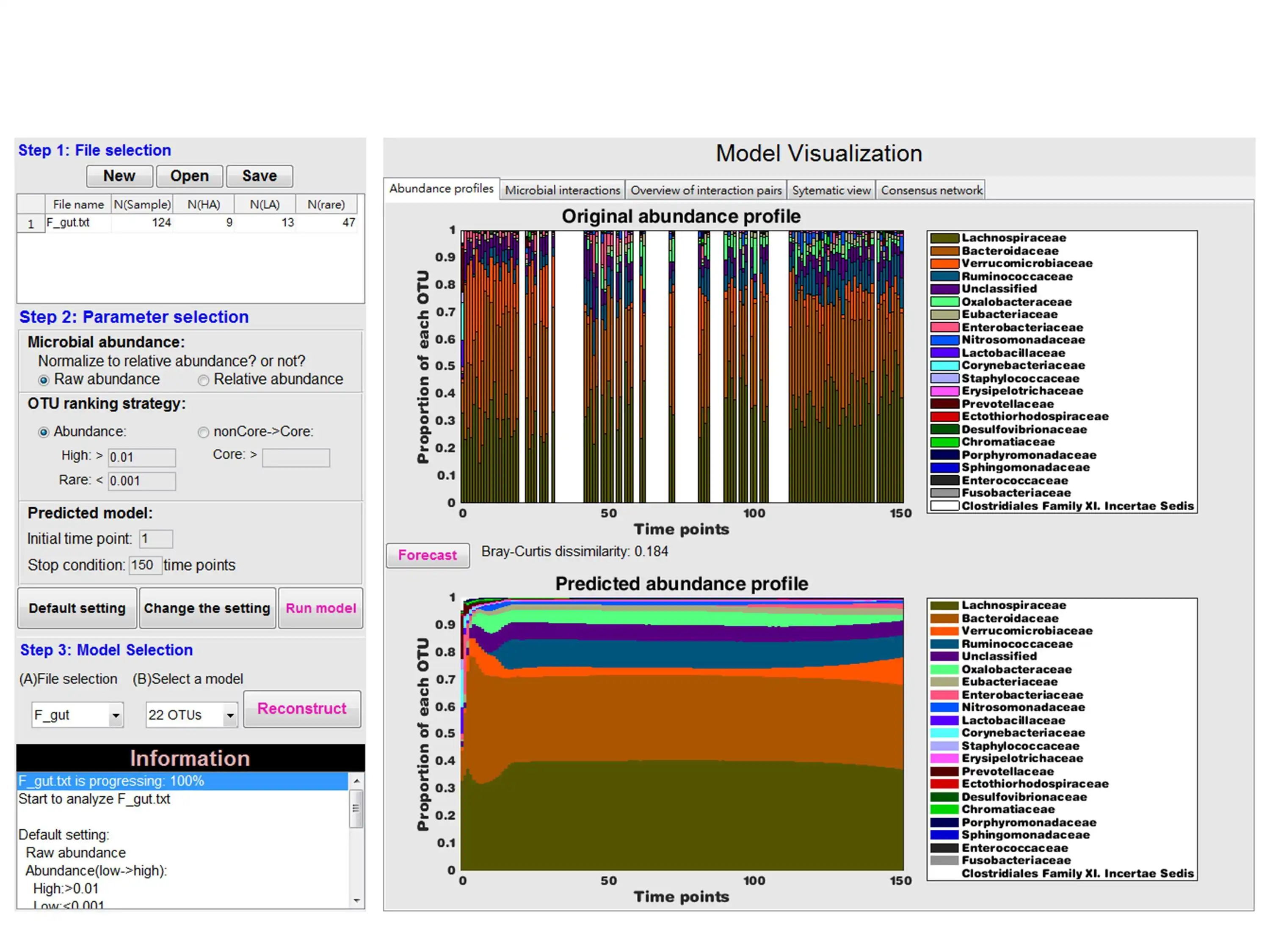Click Unclassified swatch in predicted profile legend

pos(944,657)
